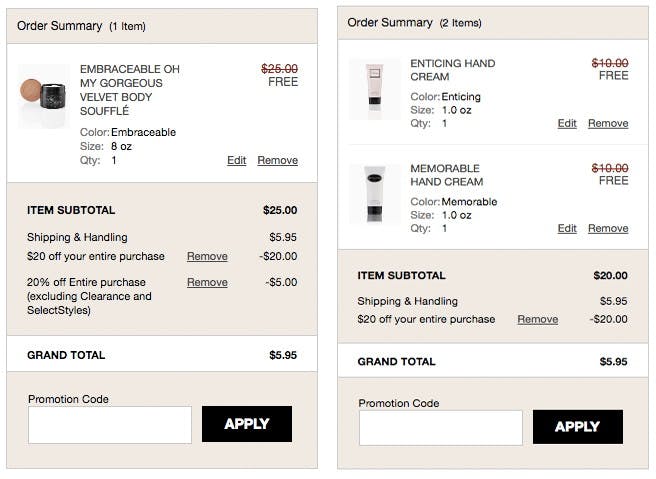Edit the Velvet Body Soufflé item
656x479 pixels.
[x=236, y=160]
